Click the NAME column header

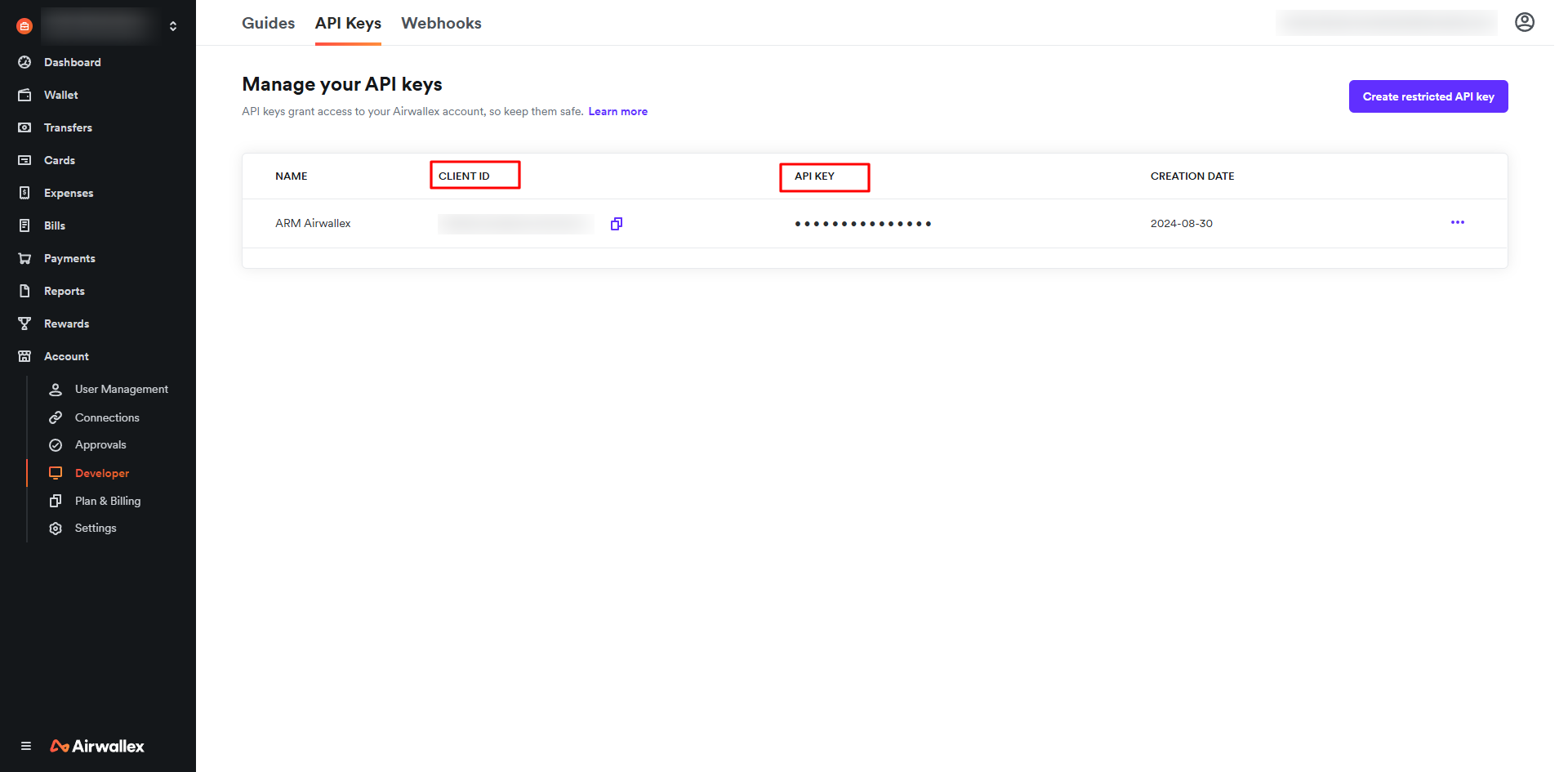[x=292, y=176]
